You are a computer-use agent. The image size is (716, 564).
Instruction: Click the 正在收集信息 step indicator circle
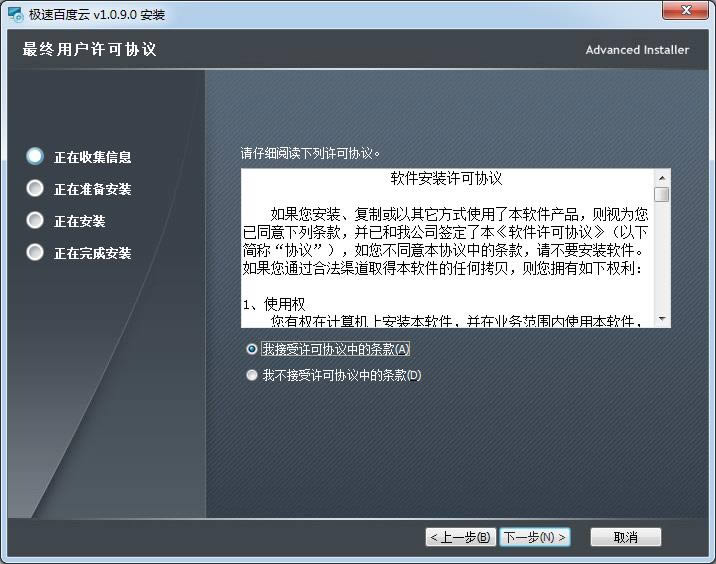[36, 157]
